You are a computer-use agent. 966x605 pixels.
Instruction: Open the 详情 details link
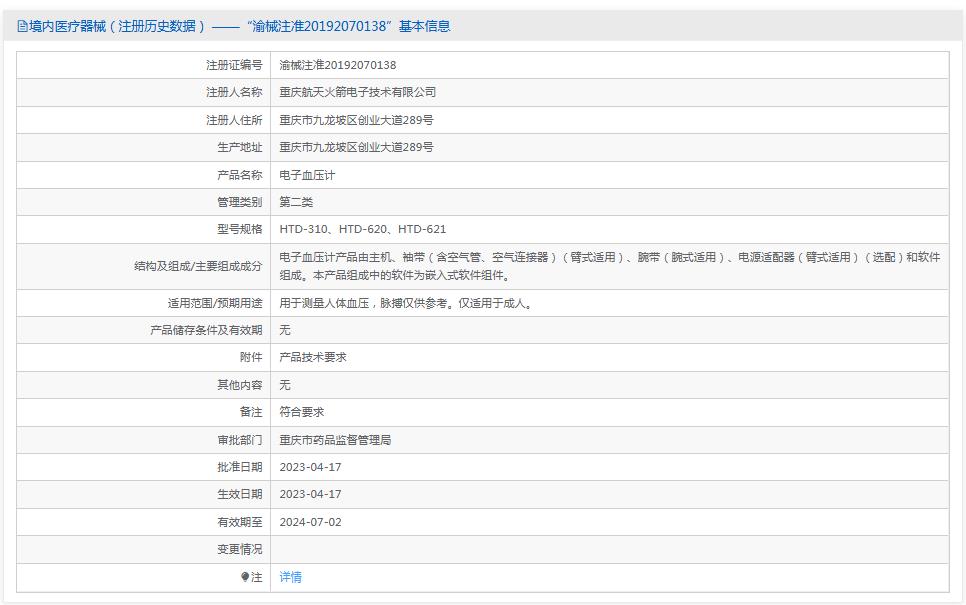click(289, 577)
